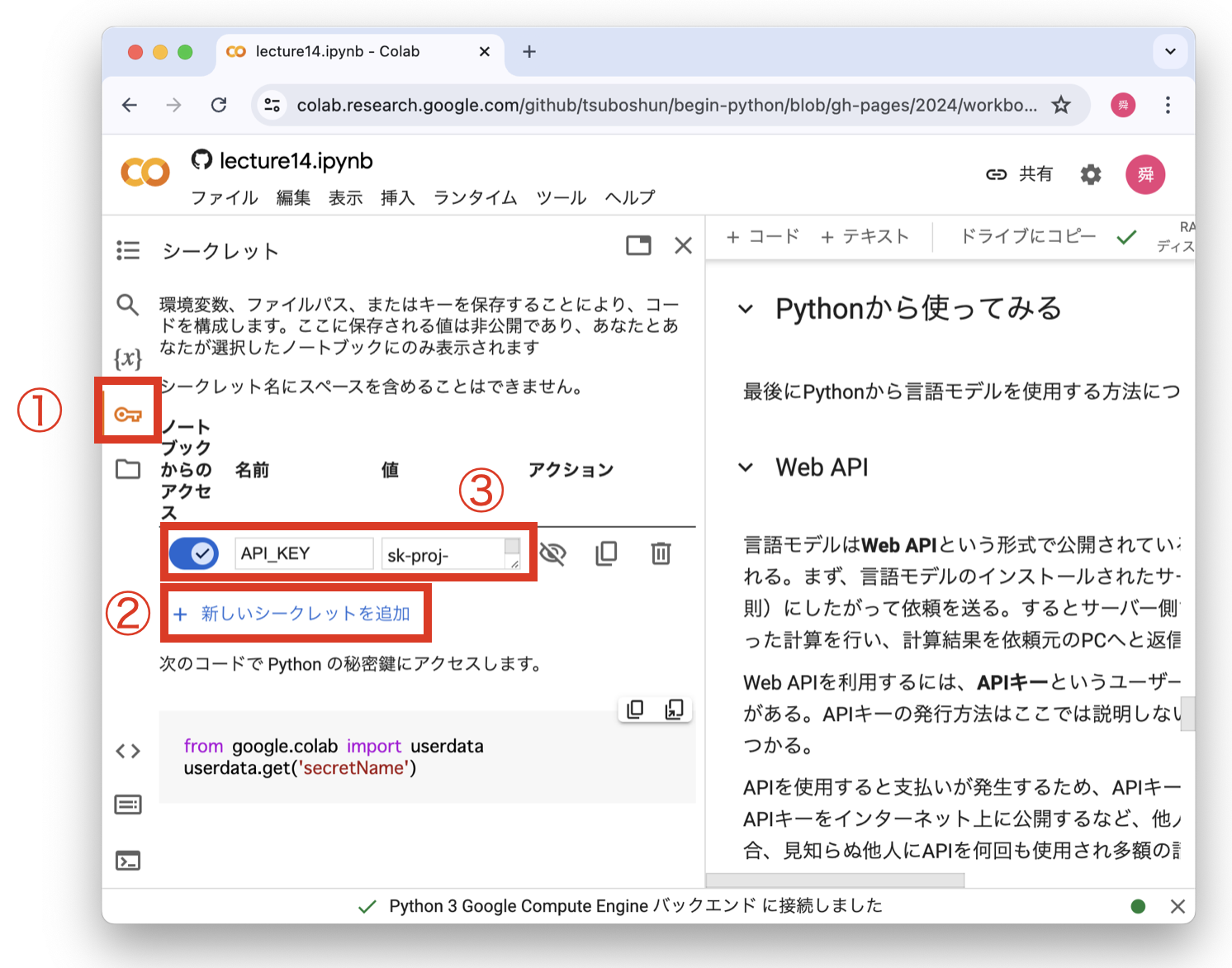Open the table of contents sidebar icon
Screen dimensions: 1232x968
(128, 250)
